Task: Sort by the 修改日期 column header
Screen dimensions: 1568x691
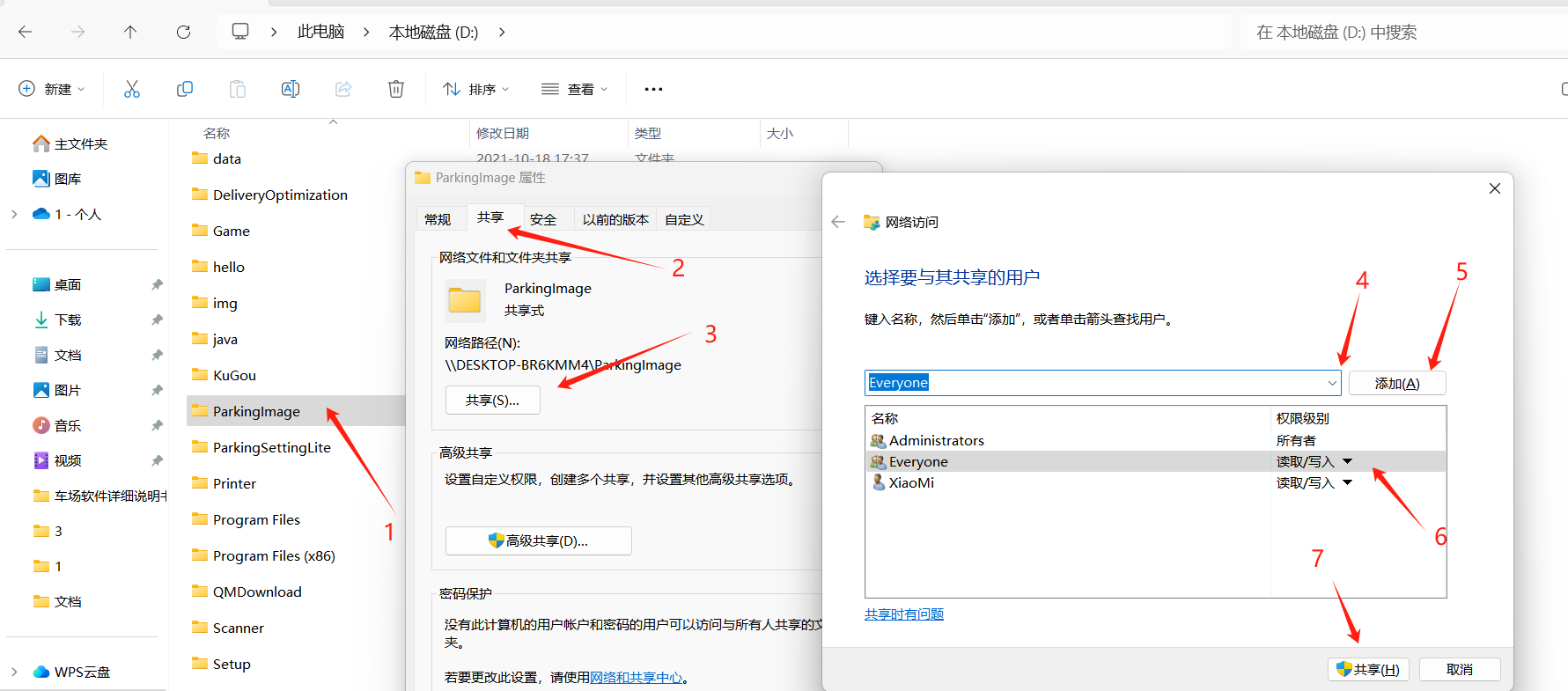Action: (503, 133)
